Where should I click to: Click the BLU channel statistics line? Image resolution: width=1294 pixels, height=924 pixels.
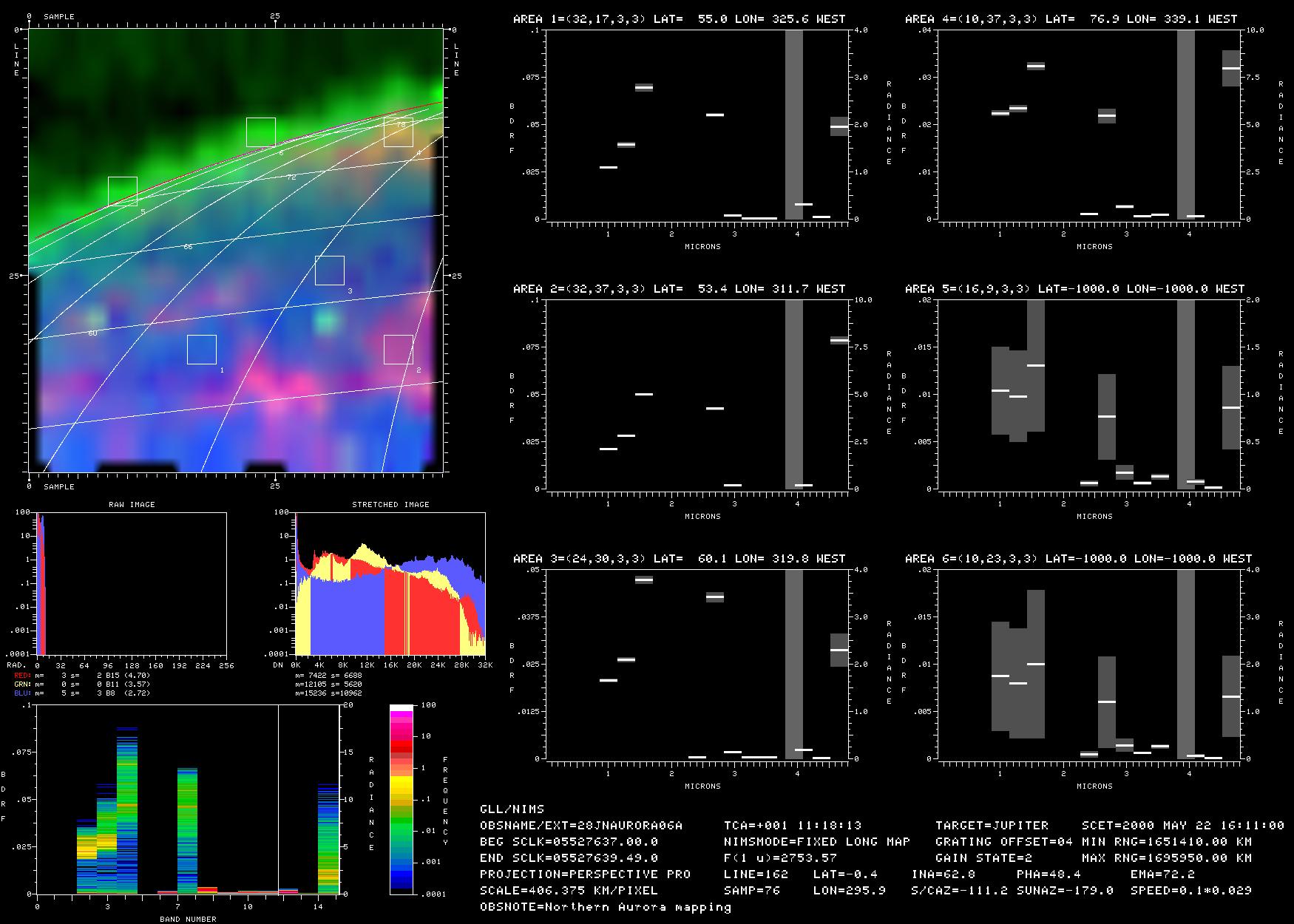(82, 693)
